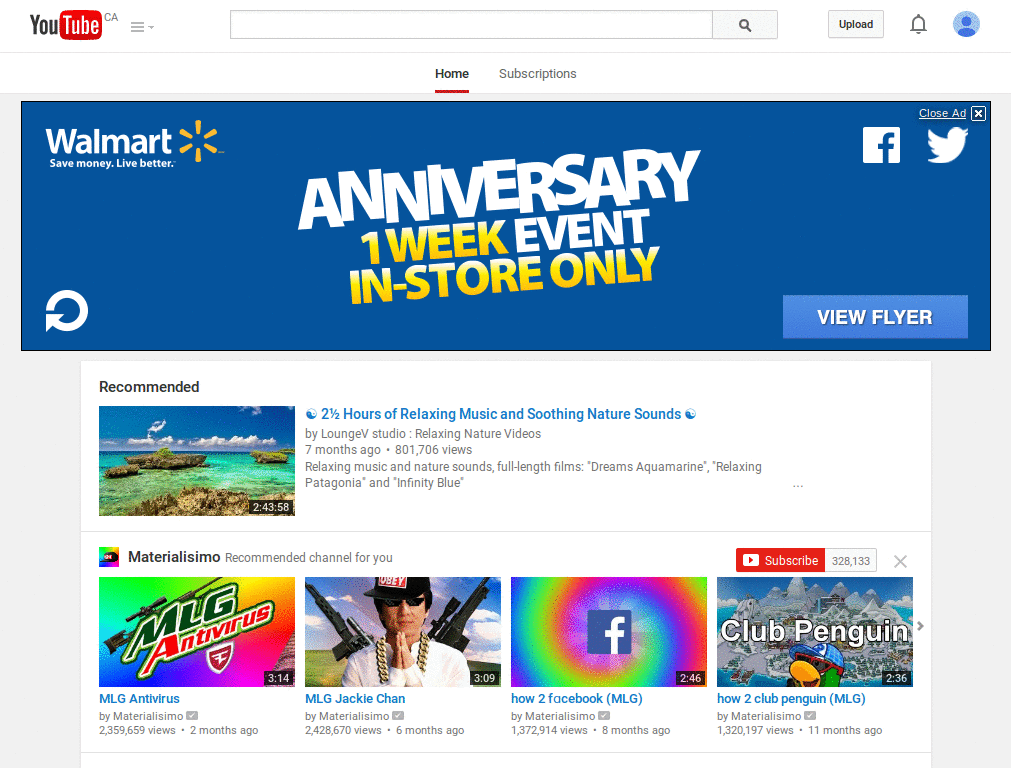Click the replay circular arrow in the ad

click(67, 311)
